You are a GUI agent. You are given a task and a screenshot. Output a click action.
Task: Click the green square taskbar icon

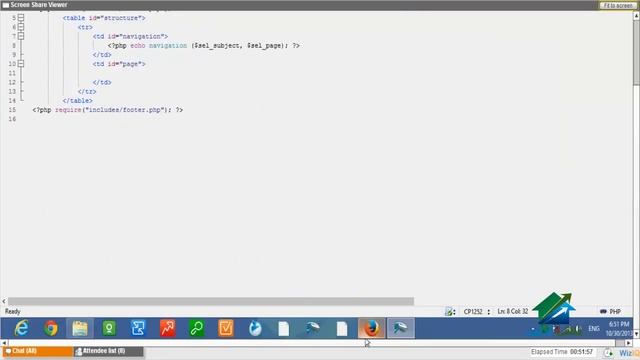[x=109, y=328]
